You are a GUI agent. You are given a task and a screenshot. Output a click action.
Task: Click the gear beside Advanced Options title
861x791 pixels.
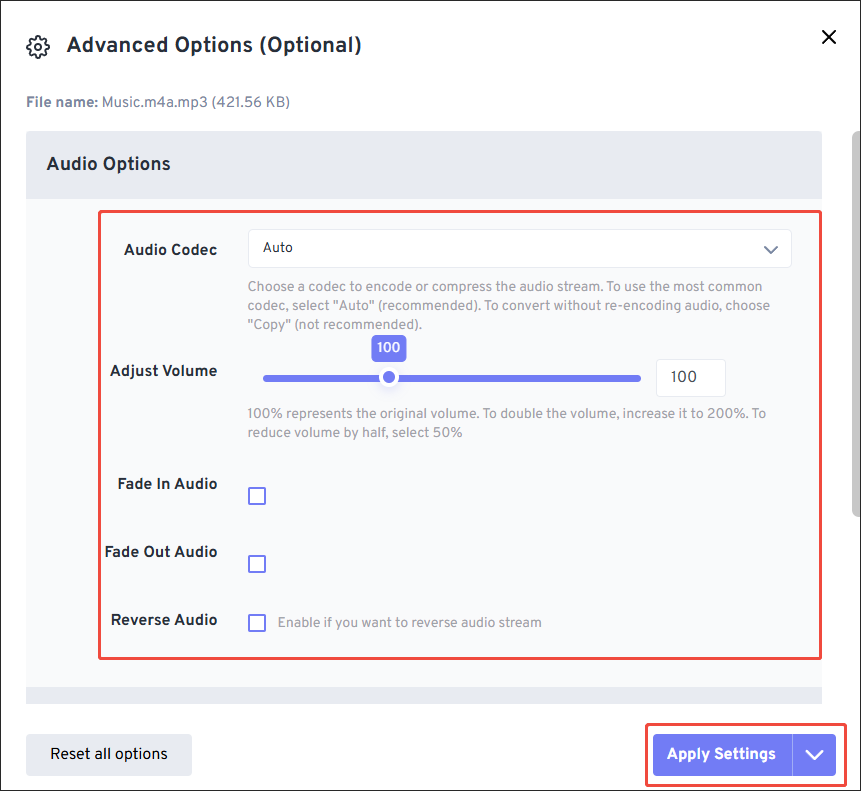[37, 46]
